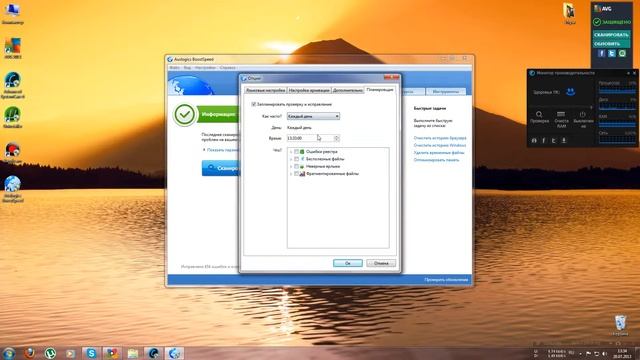Screen dimensions: 640x360
Task: Close the performance monitor gadget
Action: 634,73
